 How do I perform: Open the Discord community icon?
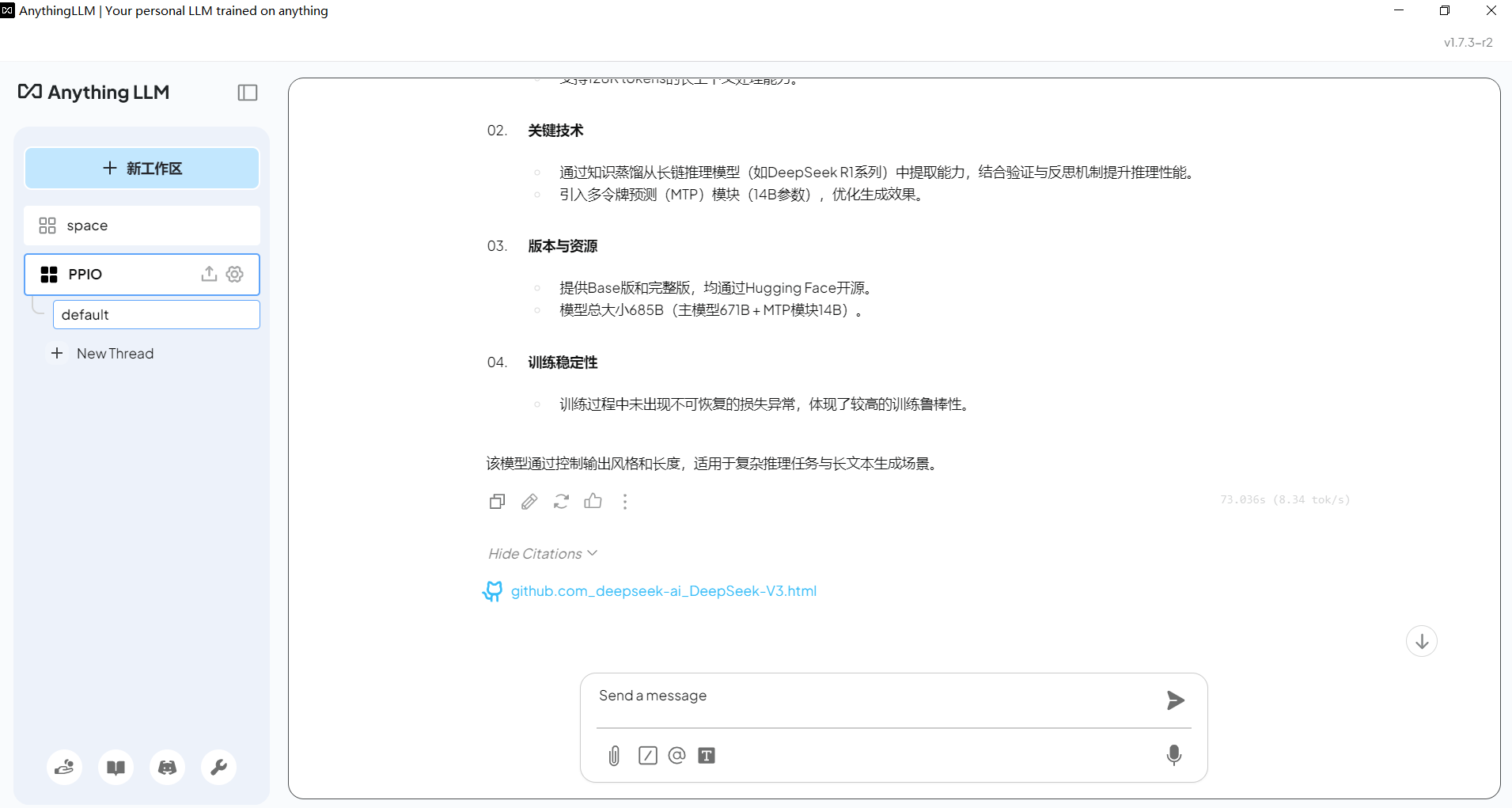(167, 767)
